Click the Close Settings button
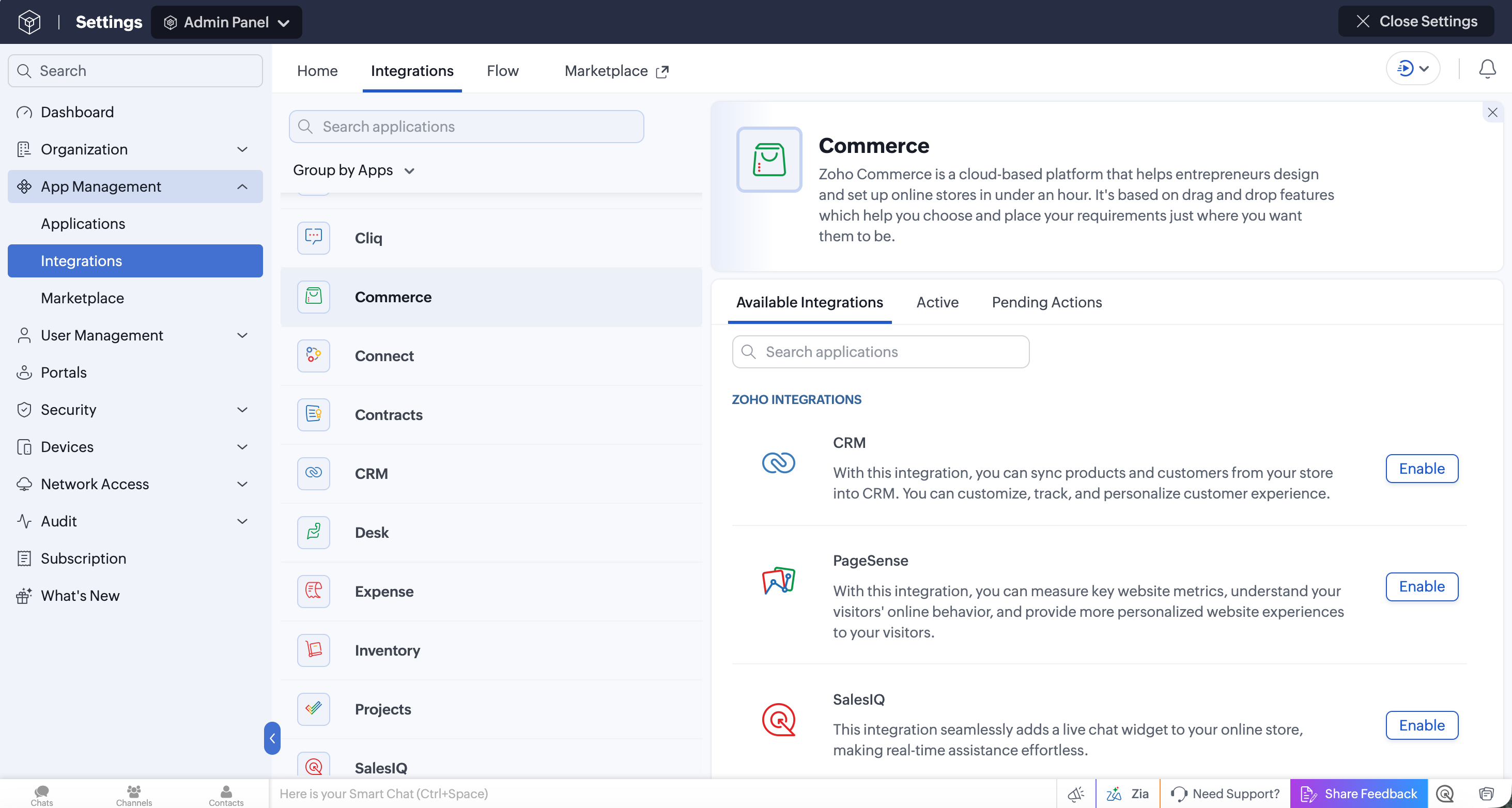Screen dimensions: 1512x808 point(1415,22)
